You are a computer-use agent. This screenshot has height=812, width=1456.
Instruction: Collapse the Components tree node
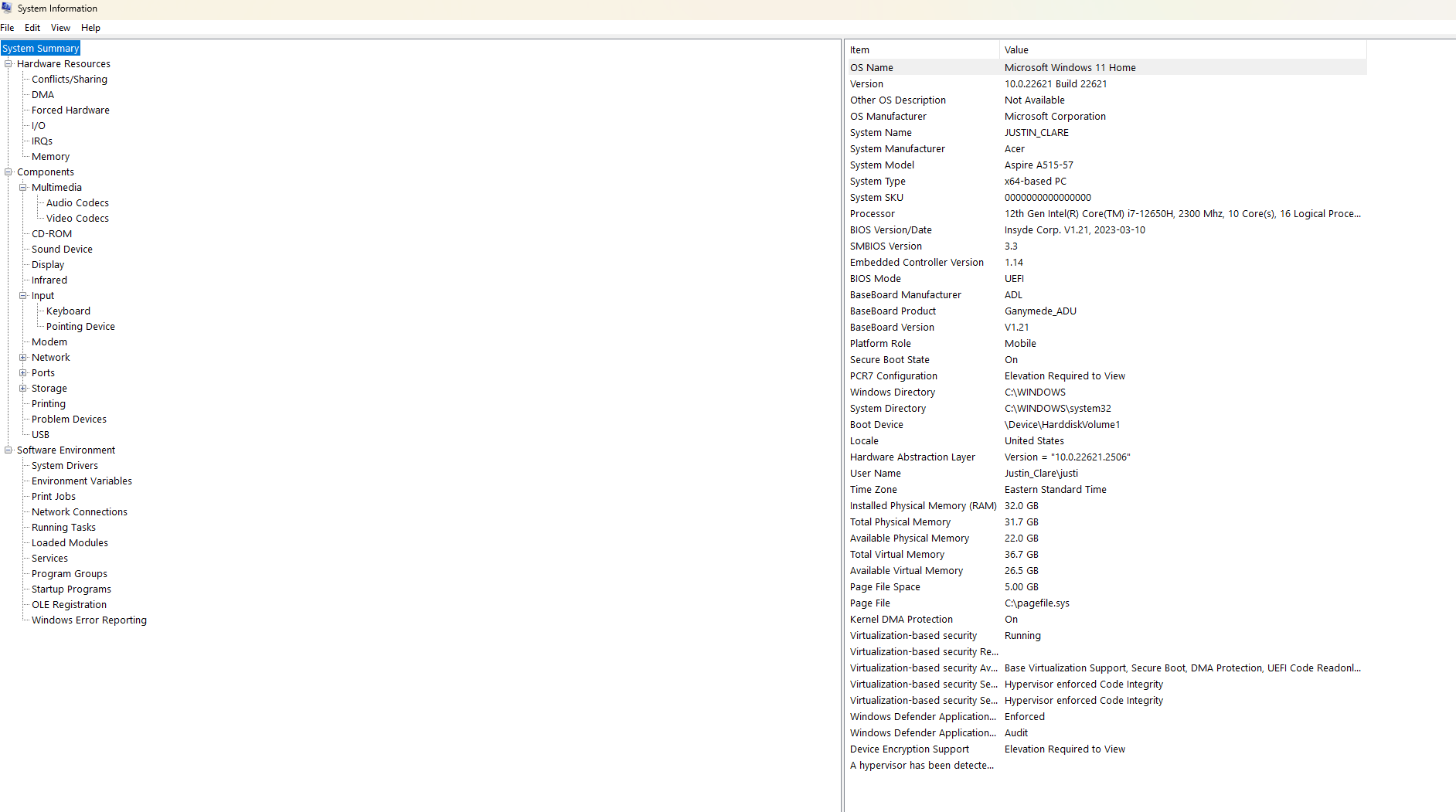pos(9,172)
